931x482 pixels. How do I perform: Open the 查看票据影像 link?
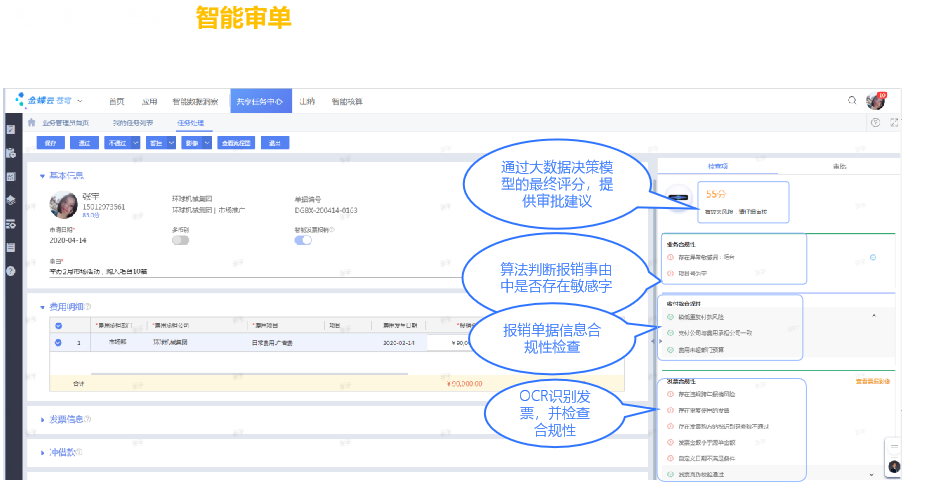point(872,381)
